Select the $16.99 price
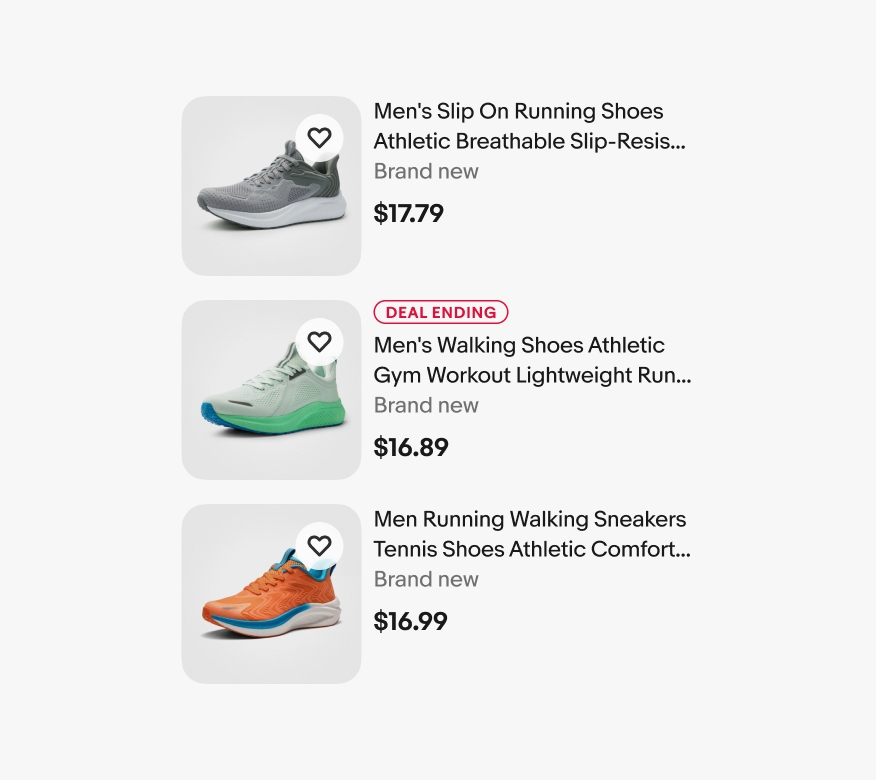The image size is (876, 780). point(410,621)
